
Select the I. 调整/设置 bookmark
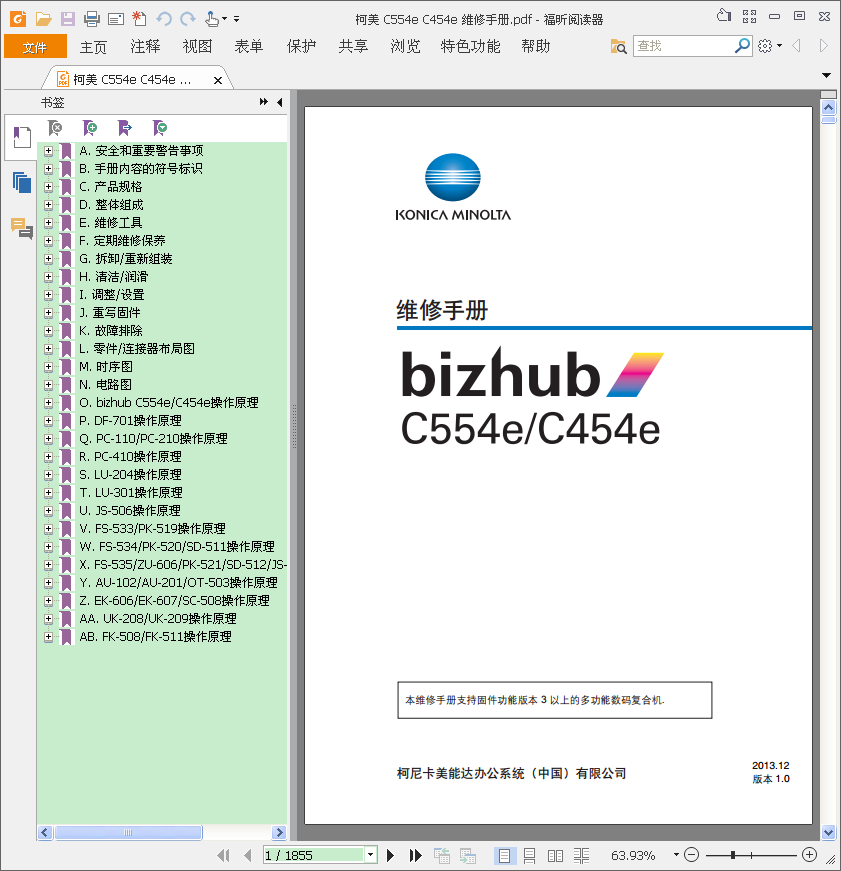[x=112, y=295]
